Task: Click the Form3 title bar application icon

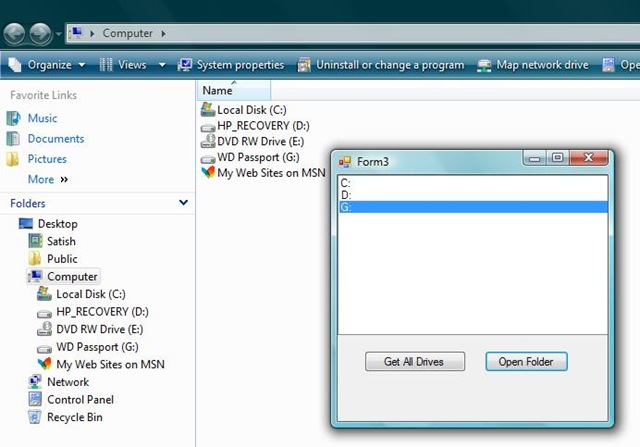Action: 345,162
